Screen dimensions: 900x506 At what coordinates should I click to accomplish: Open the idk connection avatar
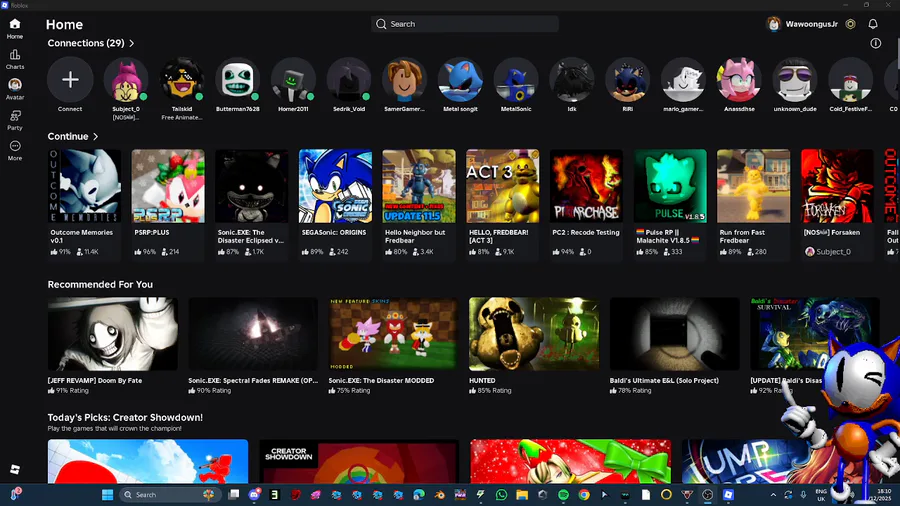tap(572, 79)
